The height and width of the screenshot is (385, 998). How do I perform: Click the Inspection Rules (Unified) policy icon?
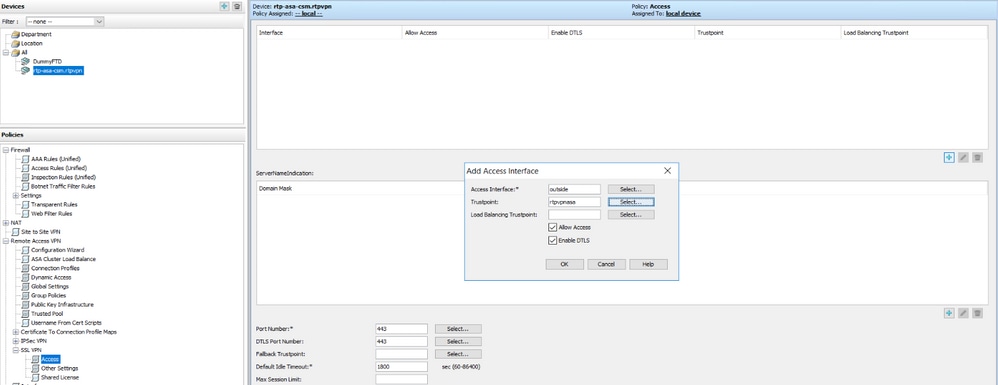(x=25, y=177)
